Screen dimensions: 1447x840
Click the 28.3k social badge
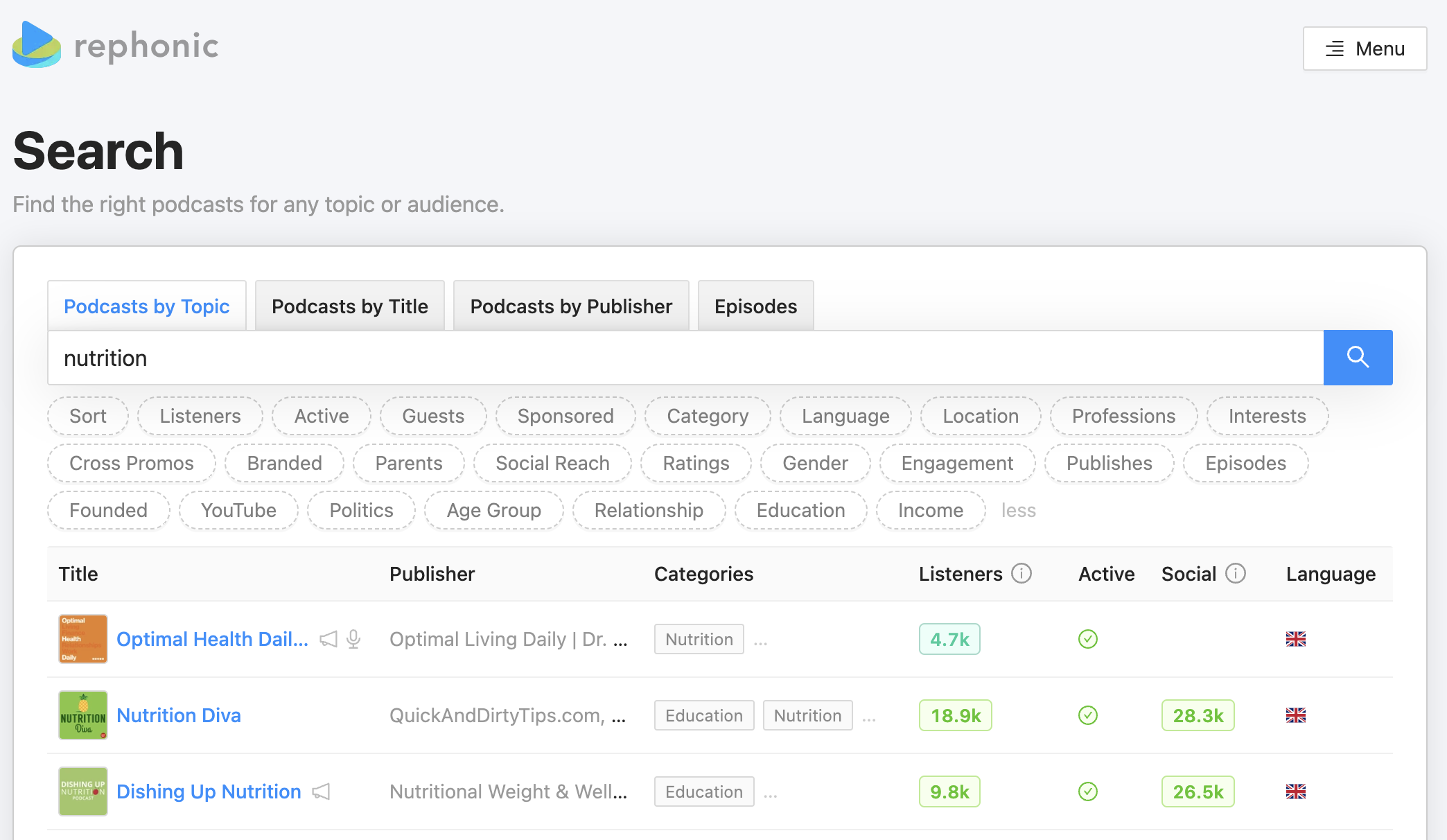1198,715
